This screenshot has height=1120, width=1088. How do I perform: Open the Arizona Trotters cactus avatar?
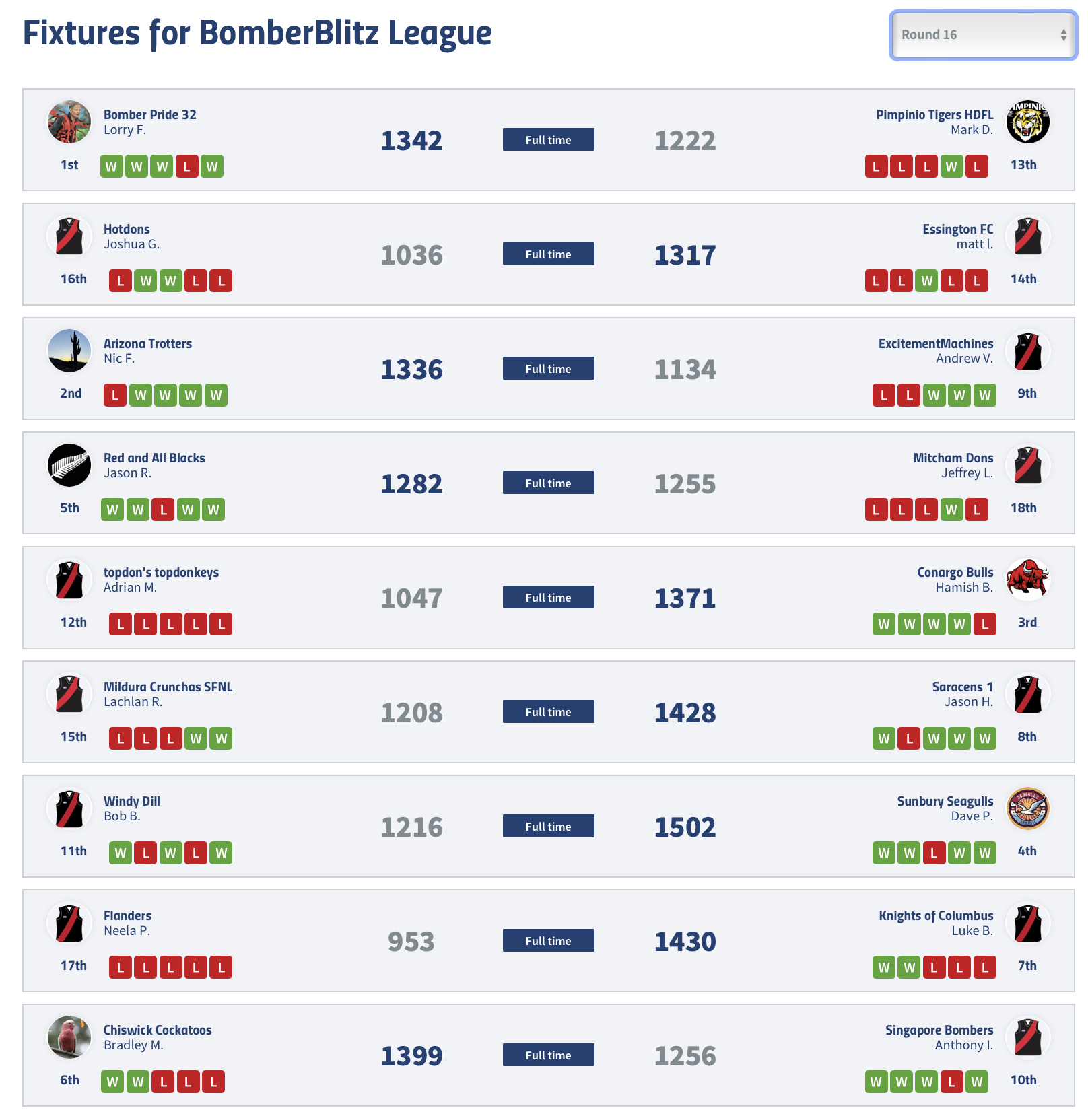[69, 351]
